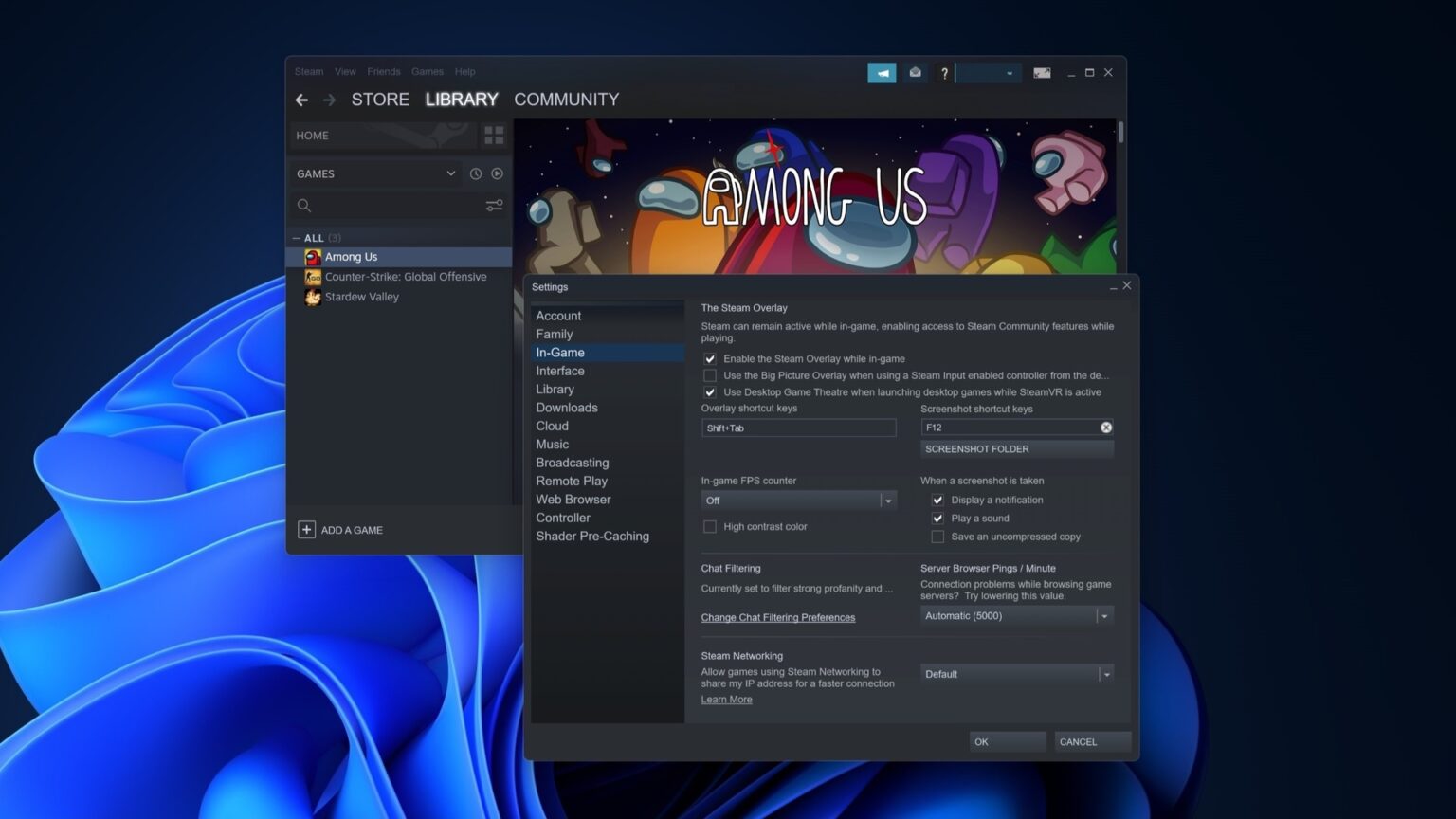This screenshot has height=819, width=1456.
Task: Click the recent activity clock icon
Action: (x=476, y=173)
